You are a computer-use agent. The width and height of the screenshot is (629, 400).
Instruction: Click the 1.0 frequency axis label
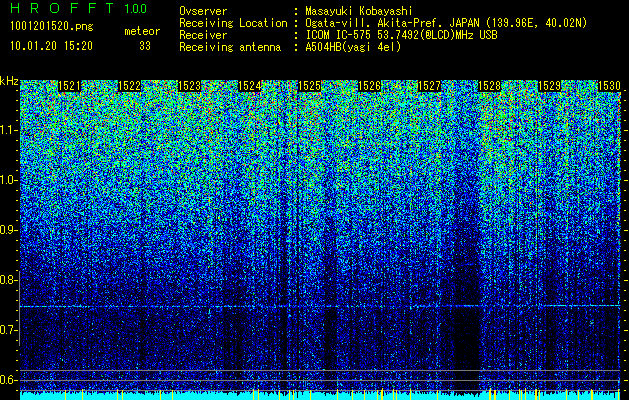8,180
